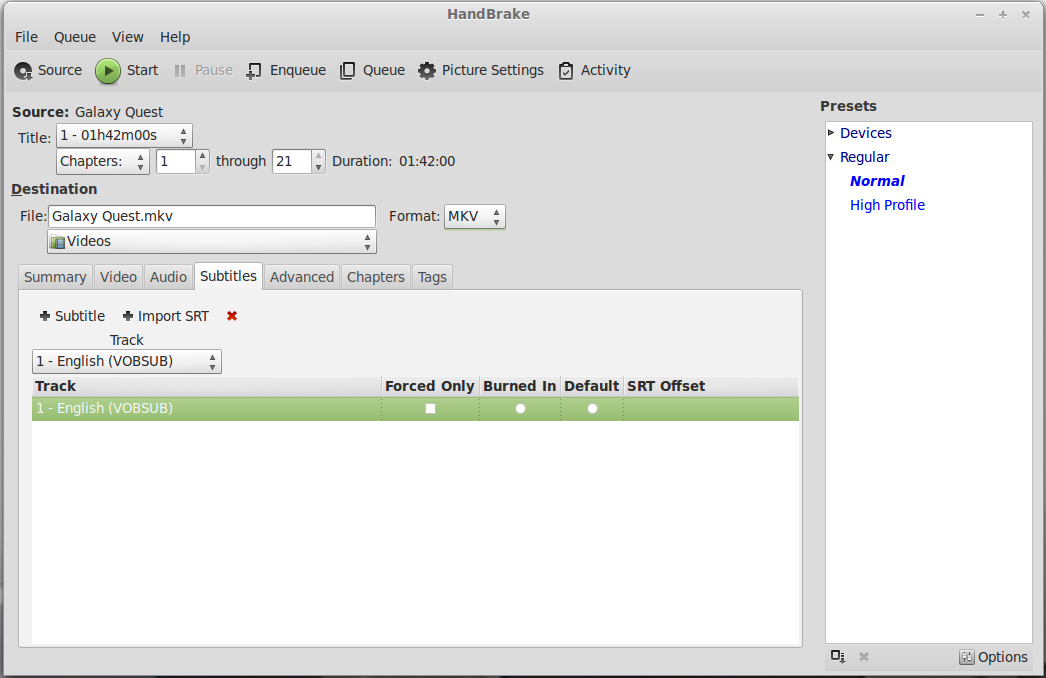Click the file name field Galaxy Quest.mkv
Viewport: 1046px width, 678px height.
click(211, 216)
